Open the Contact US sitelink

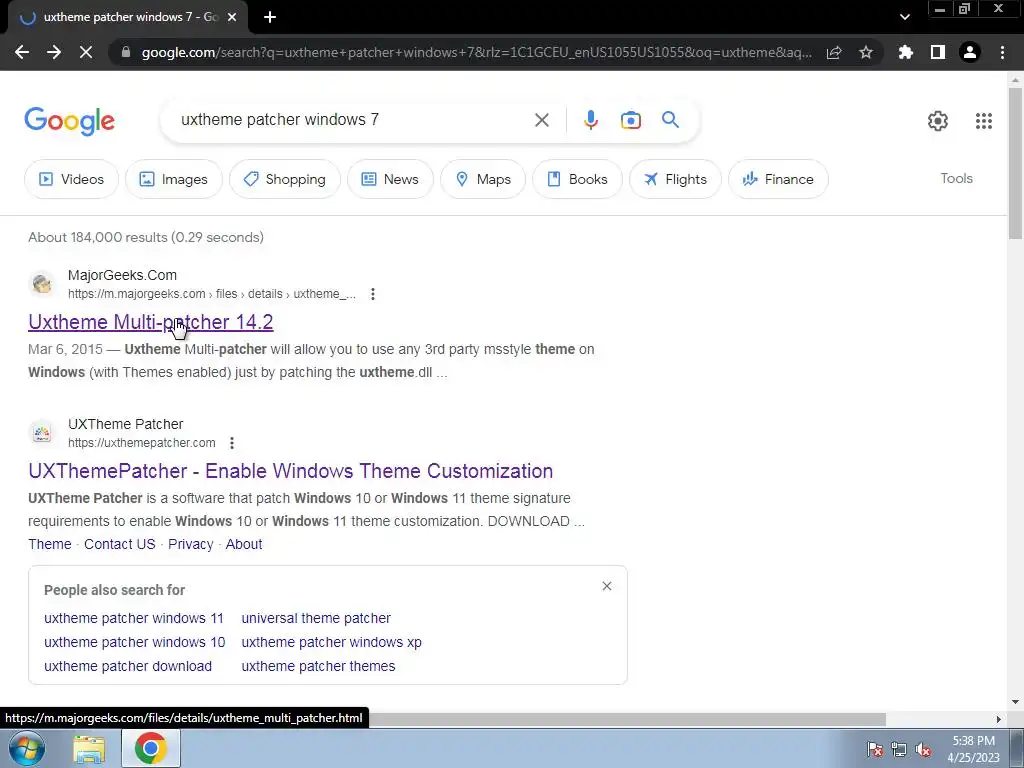(120, 544)
